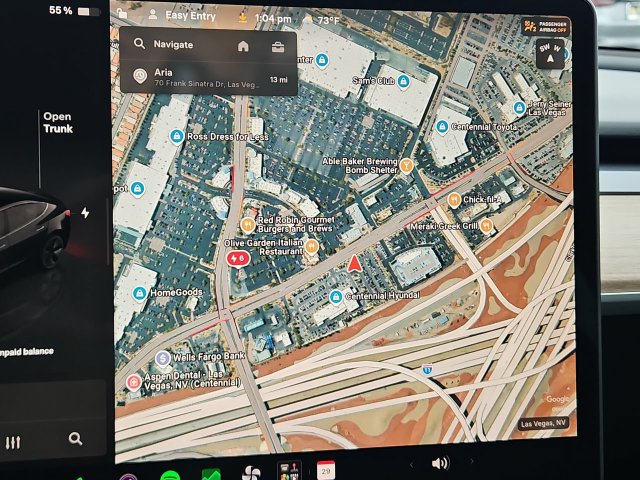Open the Calendar app showing 29
Screen dimensions: 640x480
tap(326, 470)
